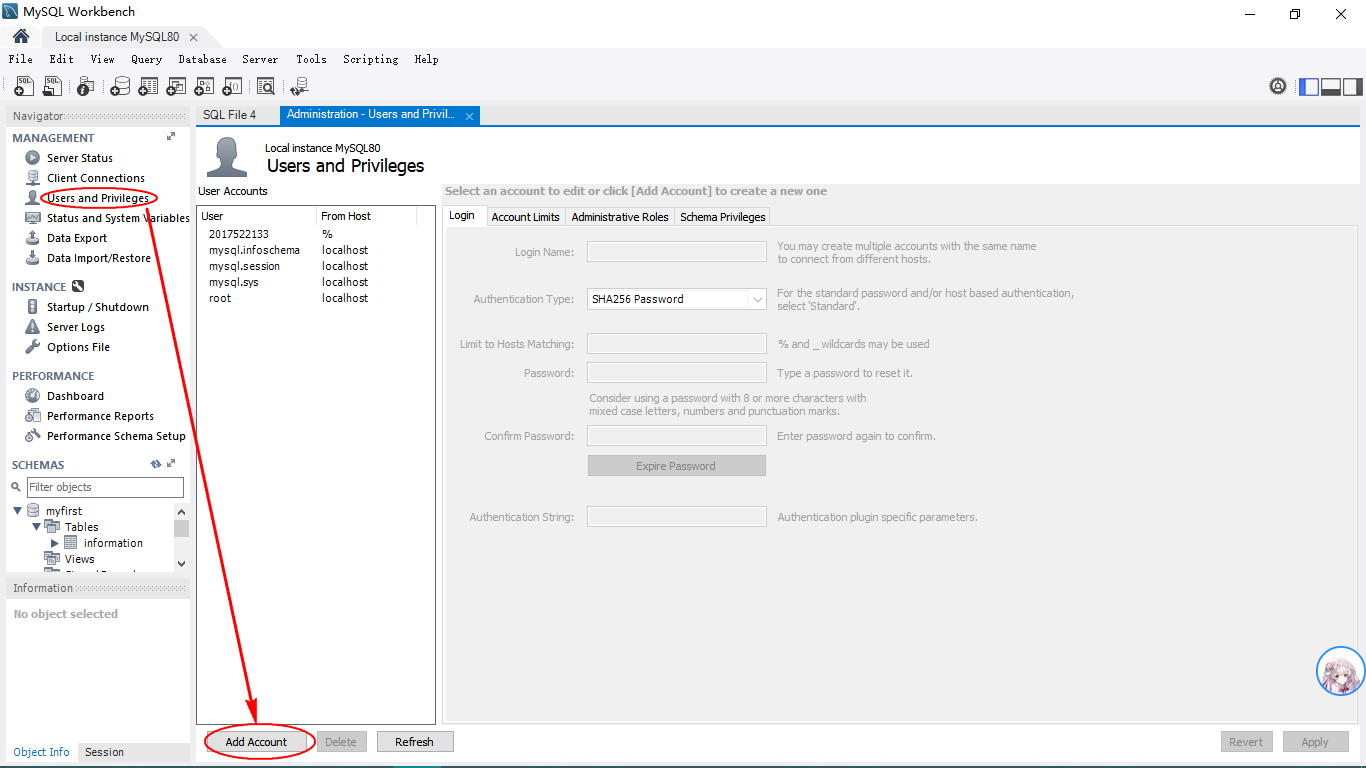Click the create new function icon
Screen dimensions: 1366x768
232,87
